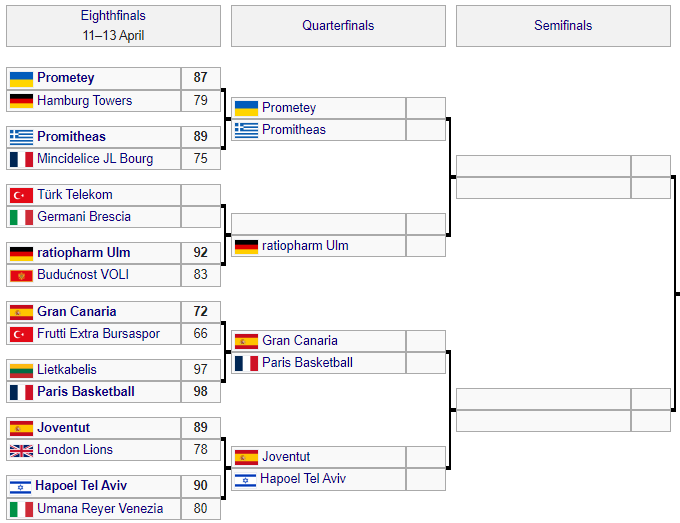The height and width of the screenshot is (523, 680).
Task: Click the Quarterfinals column header
Action: [x=338, y=26]
